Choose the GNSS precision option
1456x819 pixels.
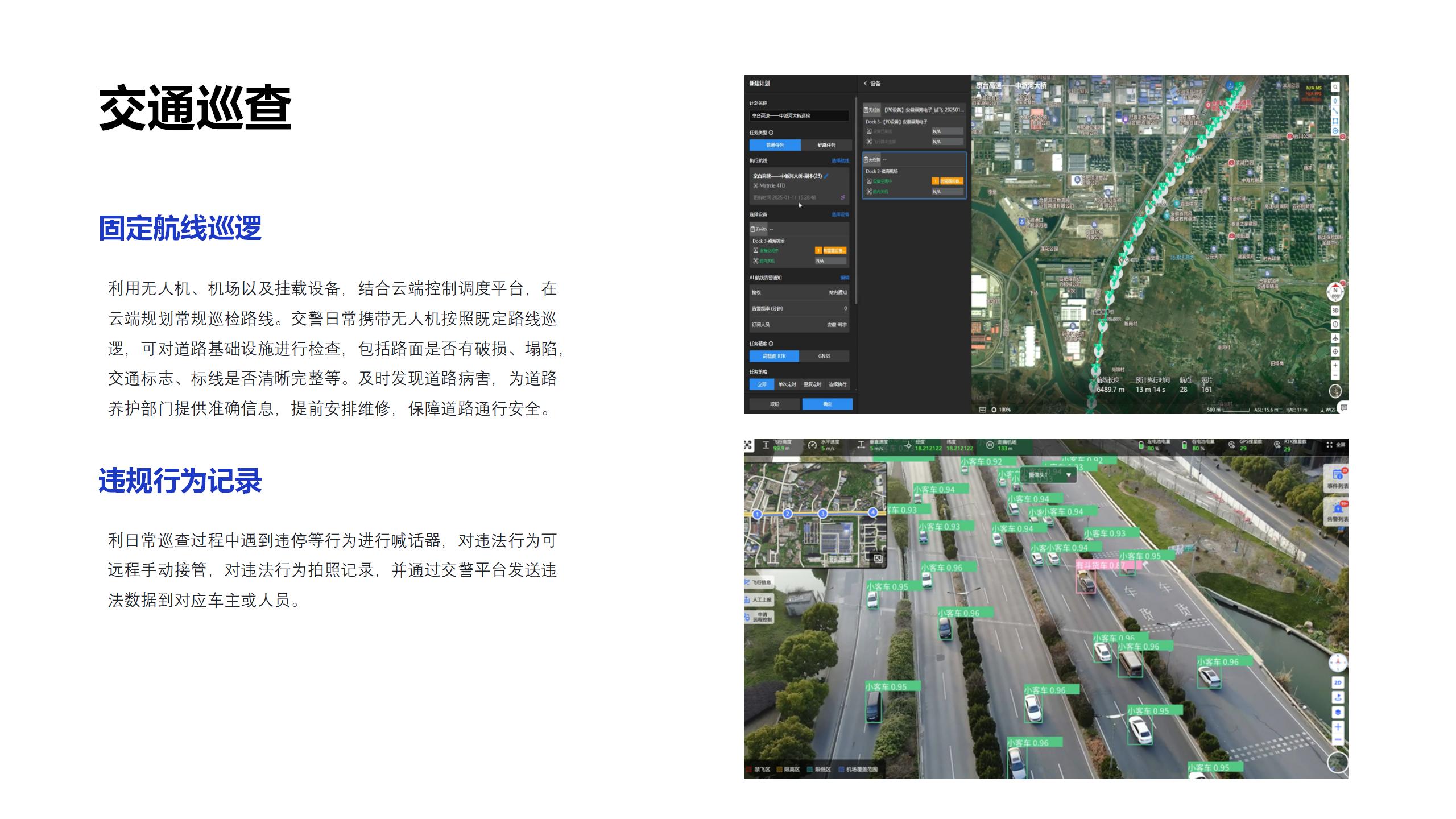pos(824,356)
